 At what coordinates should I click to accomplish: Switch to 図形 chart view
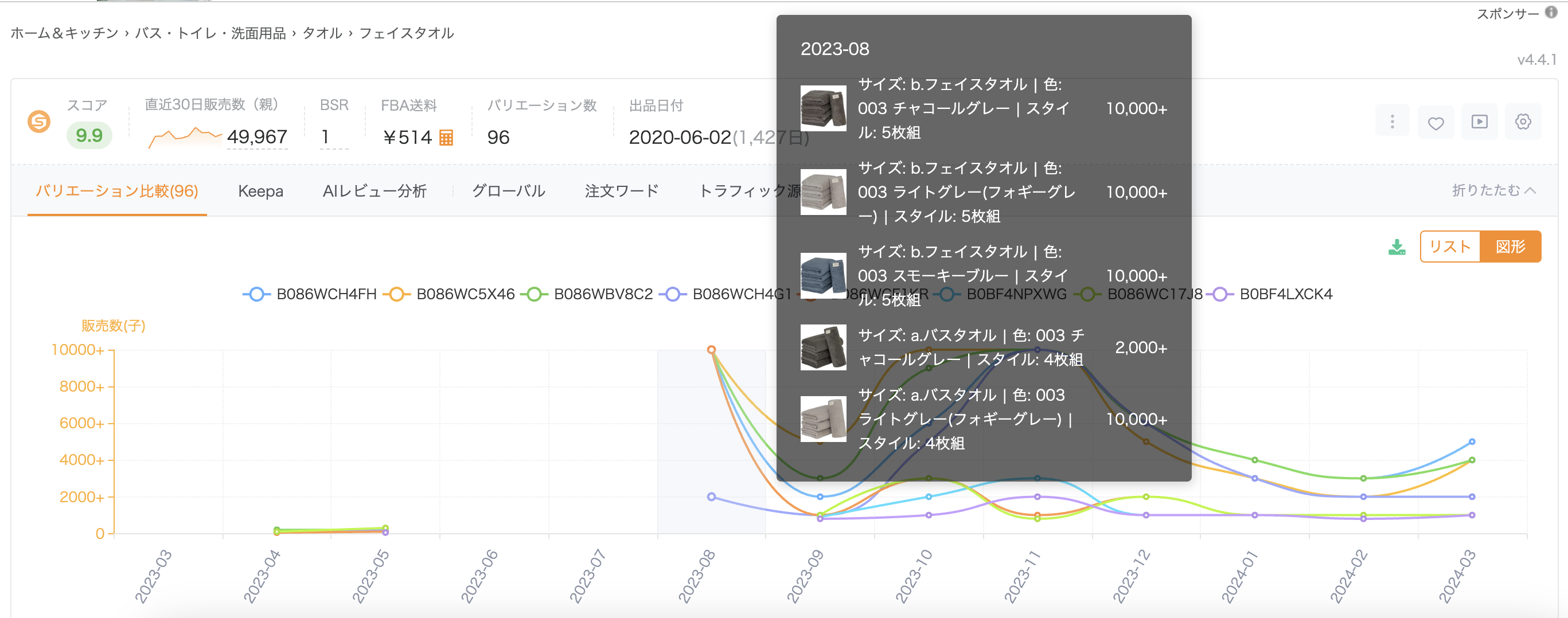[1510, 247]
